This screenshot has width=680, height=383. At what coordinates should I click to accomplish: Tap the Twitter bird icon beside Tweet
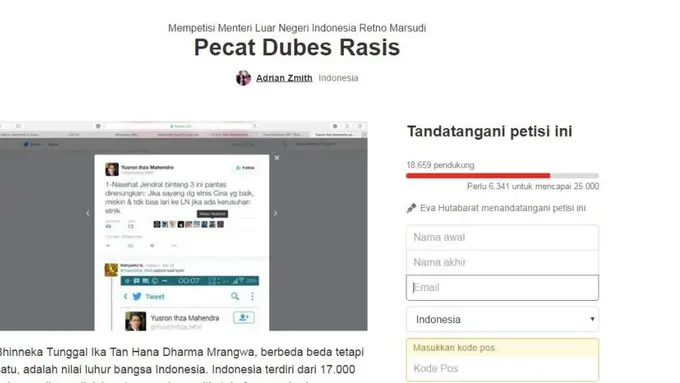137,297
